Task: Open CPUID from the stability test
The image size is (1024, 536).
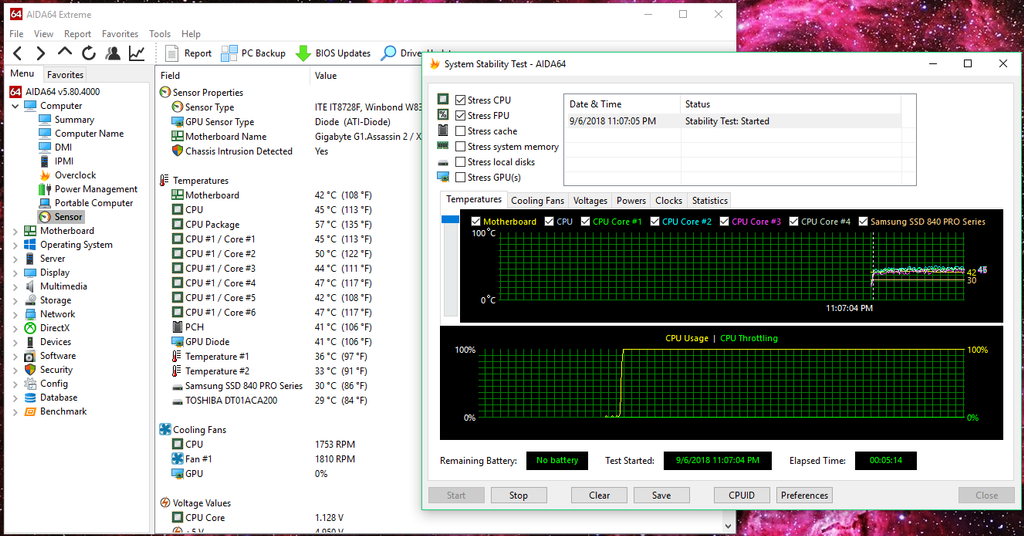Action: (741, 496)
